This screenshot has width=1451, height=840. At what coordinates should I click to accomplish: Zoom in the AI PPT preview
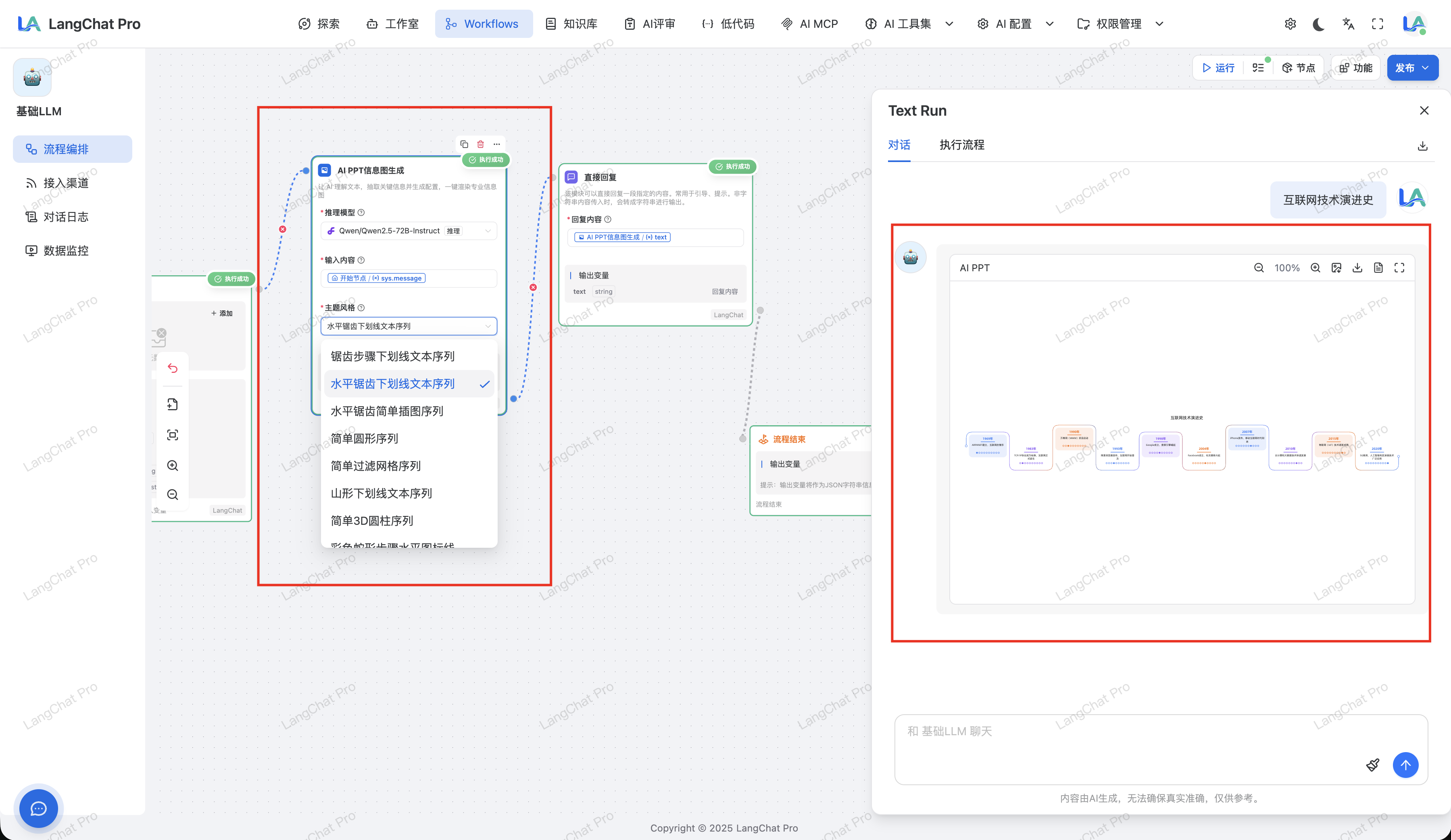click(1315, 268)
